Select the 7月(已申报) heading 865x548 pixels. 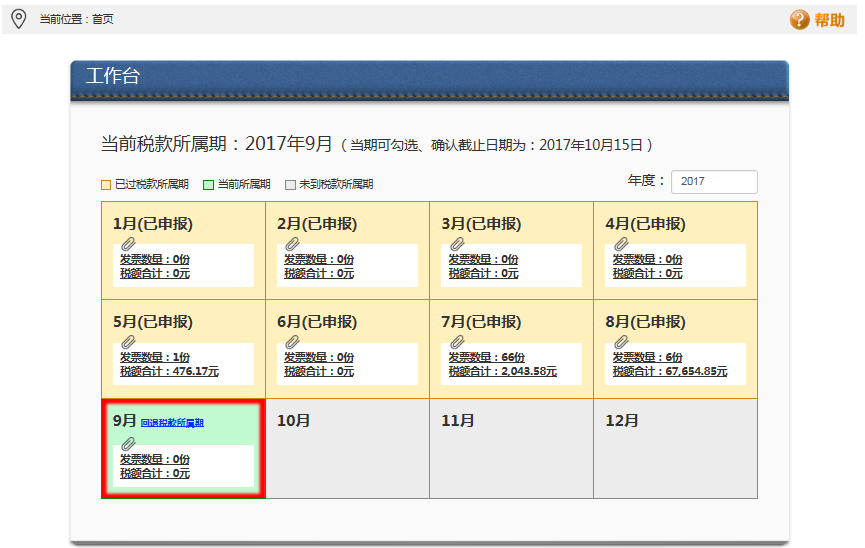click(481, 322)
